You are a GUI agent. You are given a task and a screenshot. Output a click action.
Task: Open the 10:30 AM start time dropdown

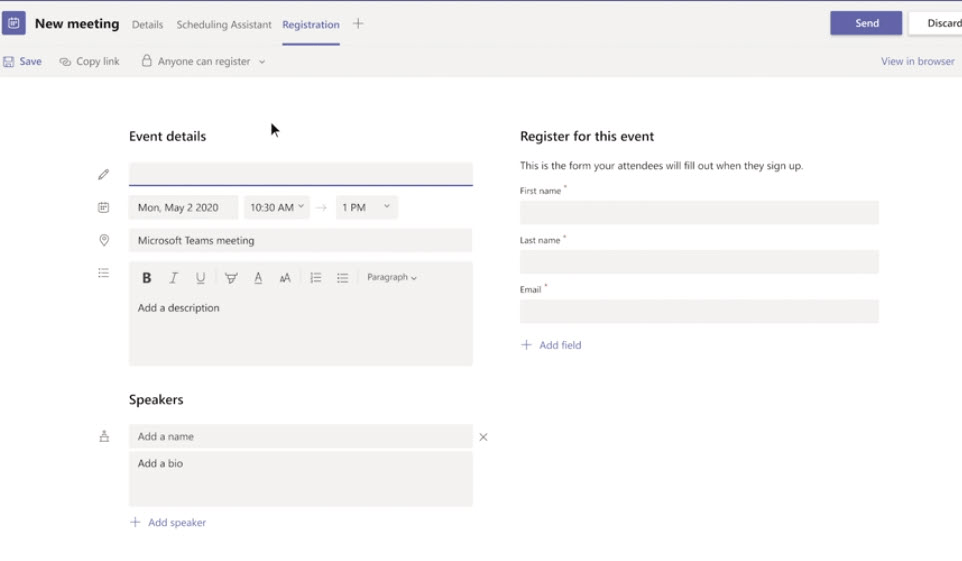[x=277, y=208]
